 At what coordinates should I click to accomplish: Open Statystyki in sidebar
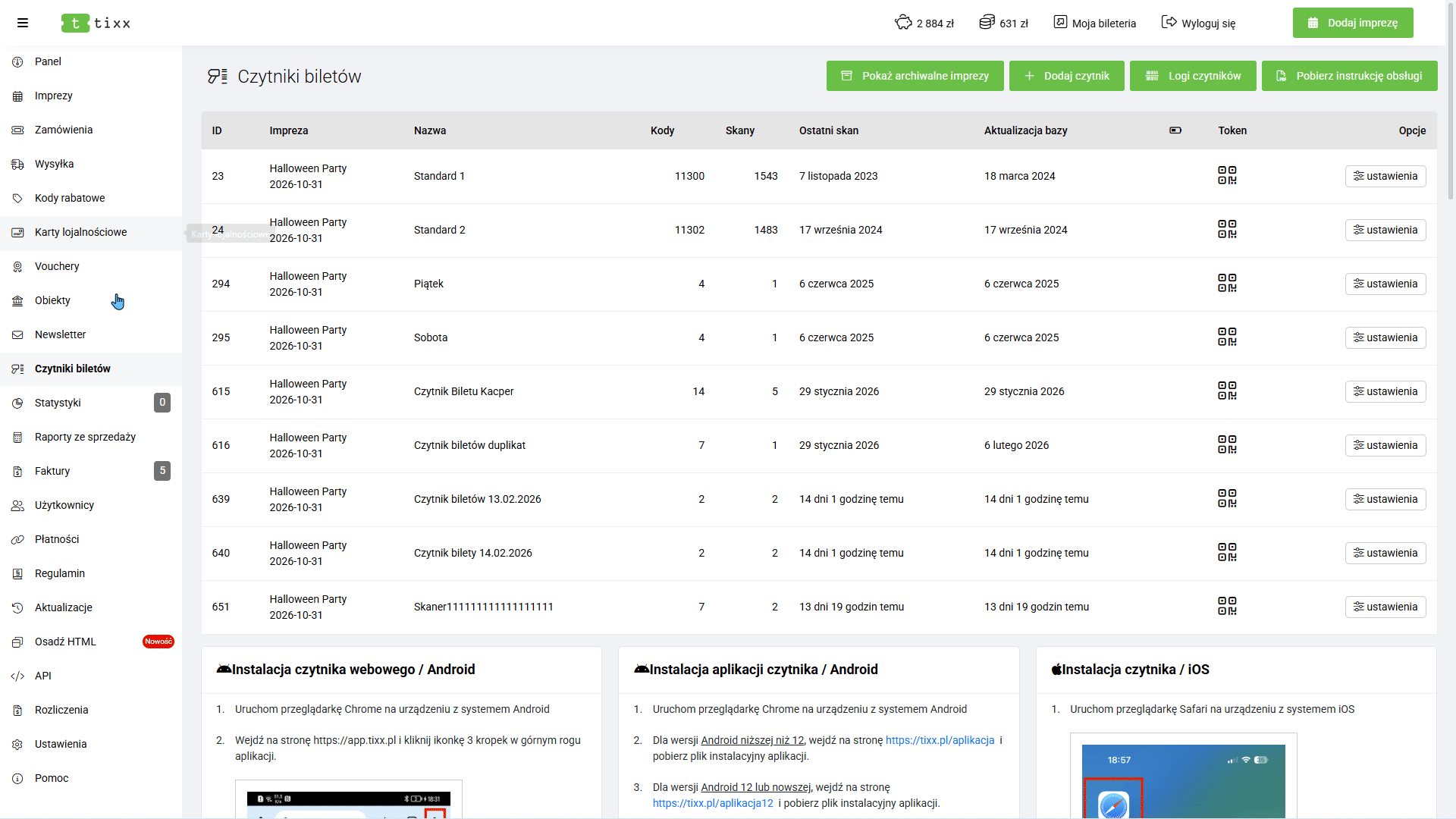point(58,403)
